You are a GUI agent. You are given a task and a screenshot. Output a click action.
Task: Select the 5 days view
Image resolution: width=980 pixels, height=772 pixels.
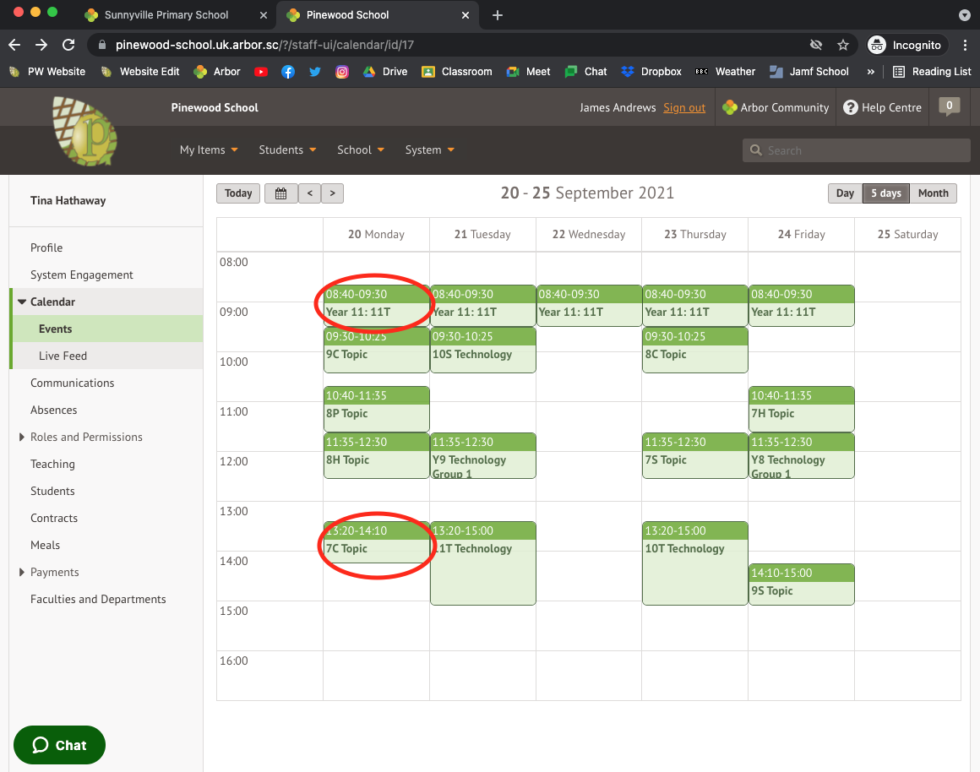[x=886, y=193]
